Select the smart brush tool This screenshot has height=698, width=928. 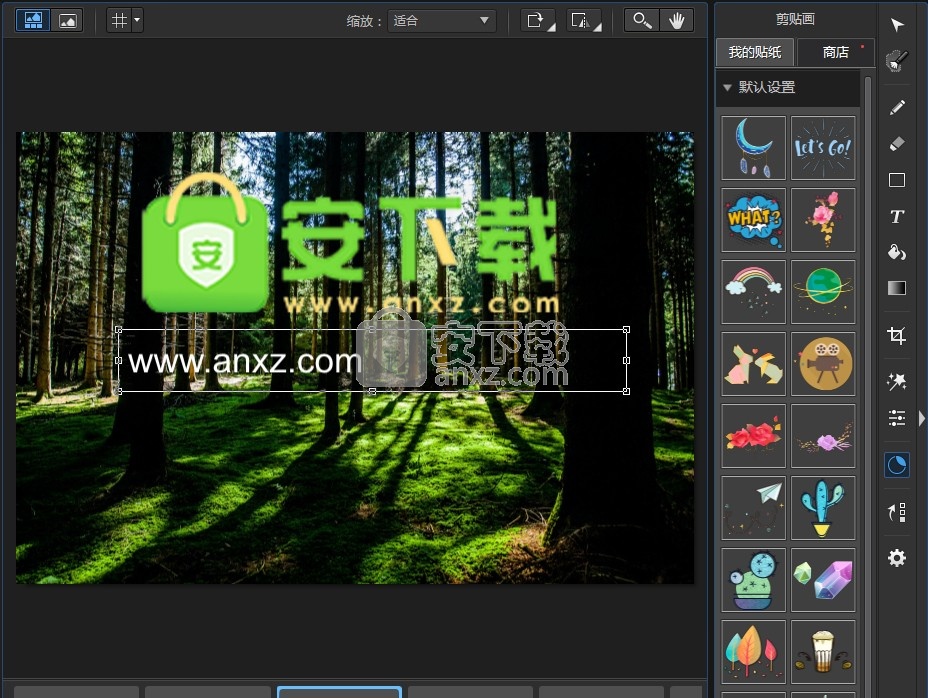coord(897,60)
